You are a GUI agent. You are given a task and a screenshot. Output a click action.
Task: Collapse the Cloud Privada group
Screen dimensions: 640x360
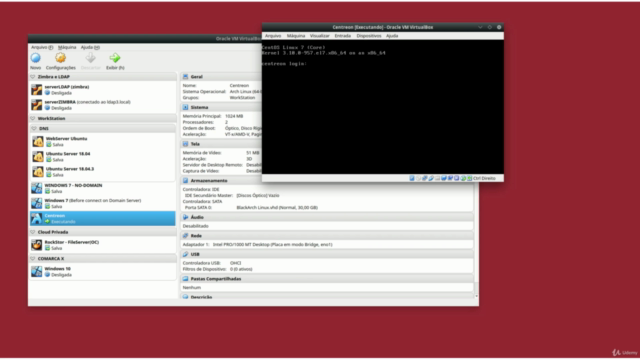[x=33, y=232]
